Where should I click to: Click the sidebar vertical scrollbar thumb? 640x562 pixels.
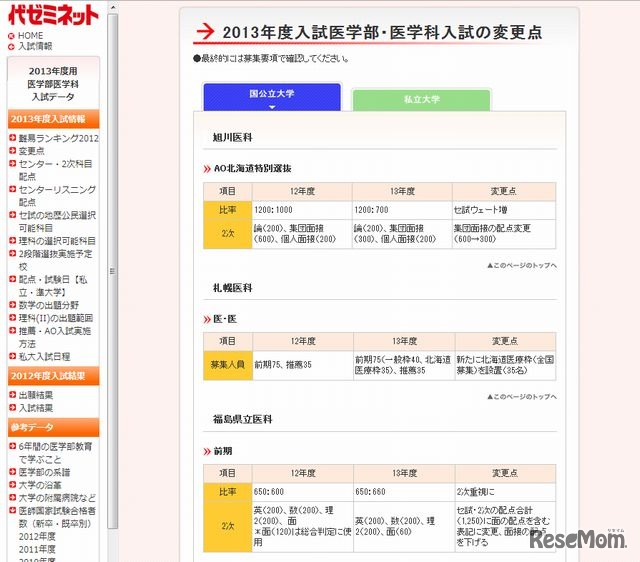click(113, 271)
